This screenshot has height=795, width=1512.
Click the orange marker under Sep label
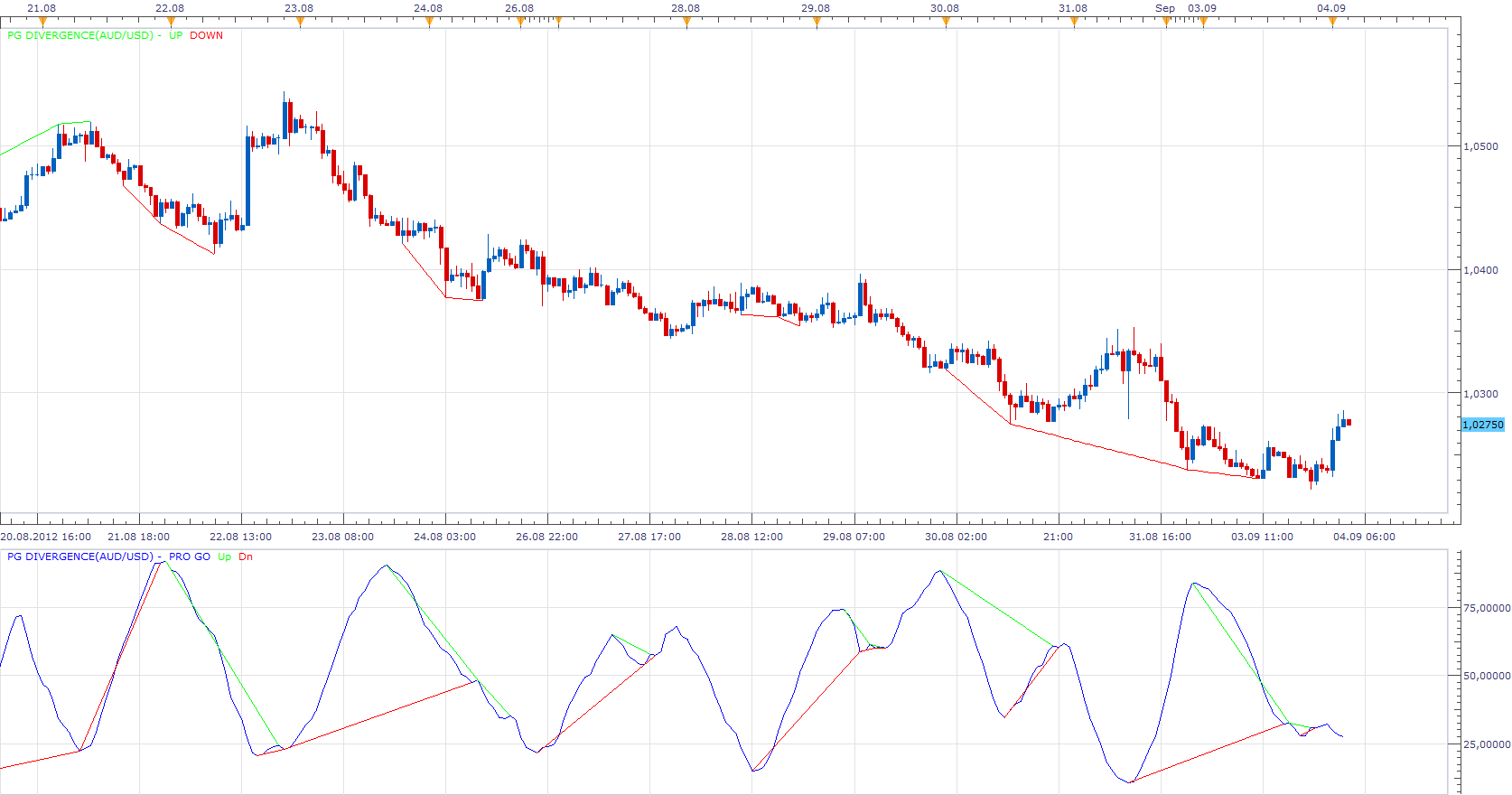pos(1166,22)
